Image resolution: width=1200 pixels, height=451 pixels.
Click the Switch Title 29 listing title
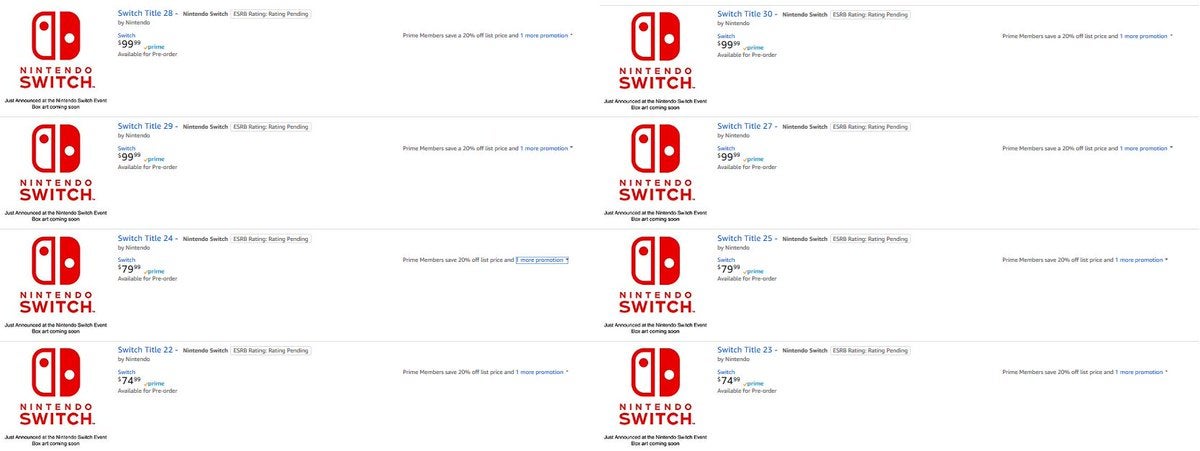point(146,126)
